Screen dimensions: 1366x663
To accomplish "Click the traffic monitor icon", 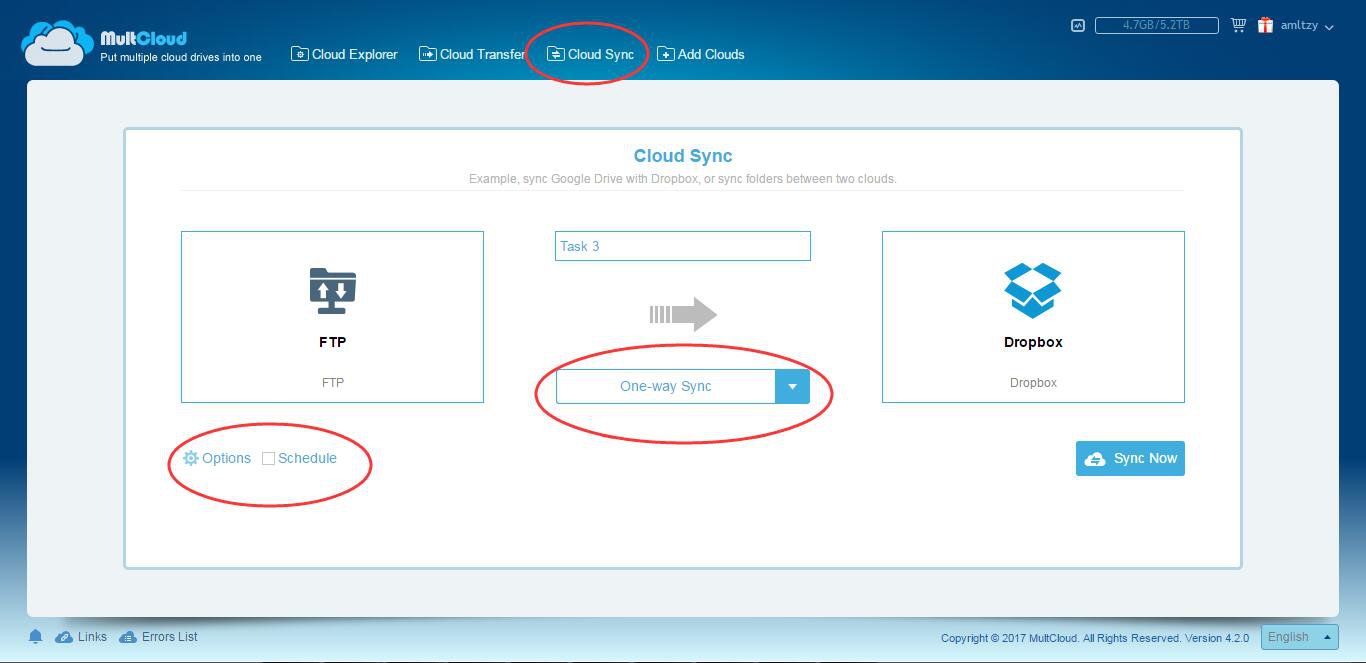I will [x=1077, y=26].
